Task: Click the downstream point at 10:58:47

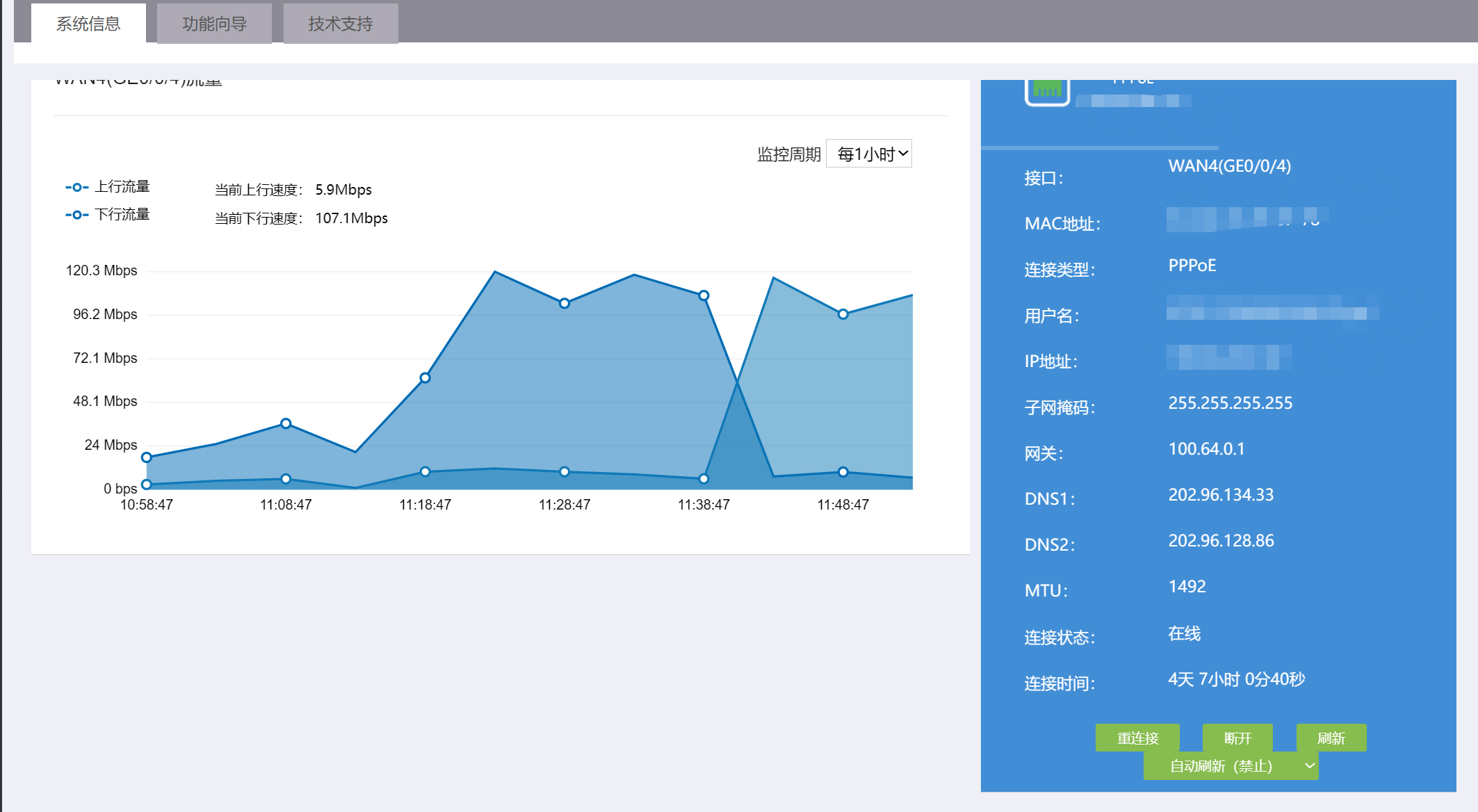Action: click(x=147, y=457)
